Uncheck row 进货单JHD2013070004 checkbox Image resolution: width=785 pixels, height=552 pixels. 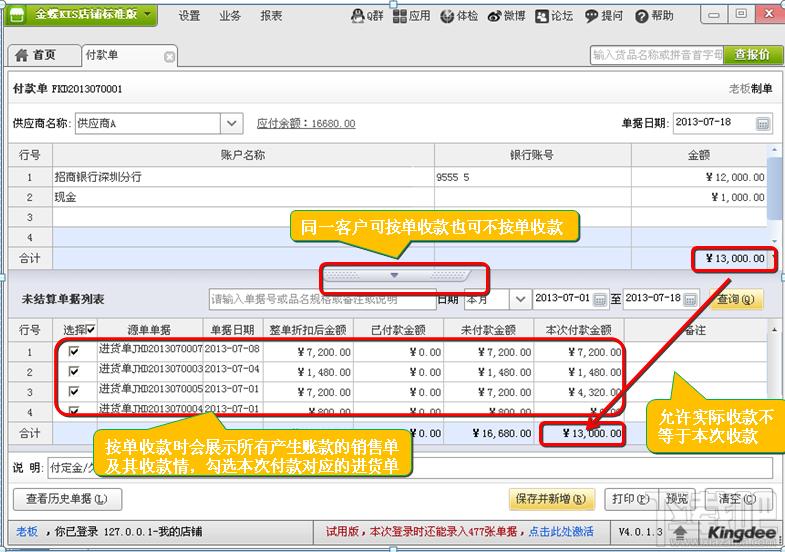point(74,410)
